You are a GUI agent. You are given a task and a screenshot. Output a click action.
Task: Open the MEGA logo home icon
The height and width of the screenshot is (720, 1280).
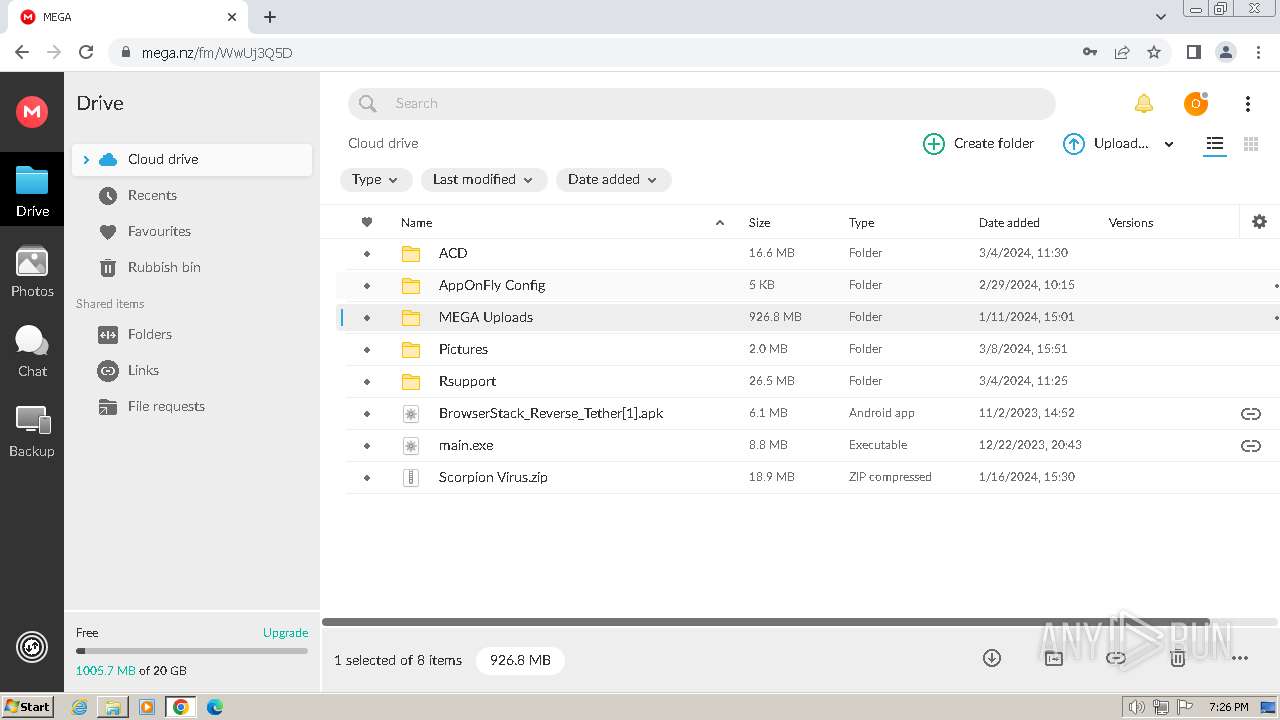pyautogui.click(x=32, y=111)
